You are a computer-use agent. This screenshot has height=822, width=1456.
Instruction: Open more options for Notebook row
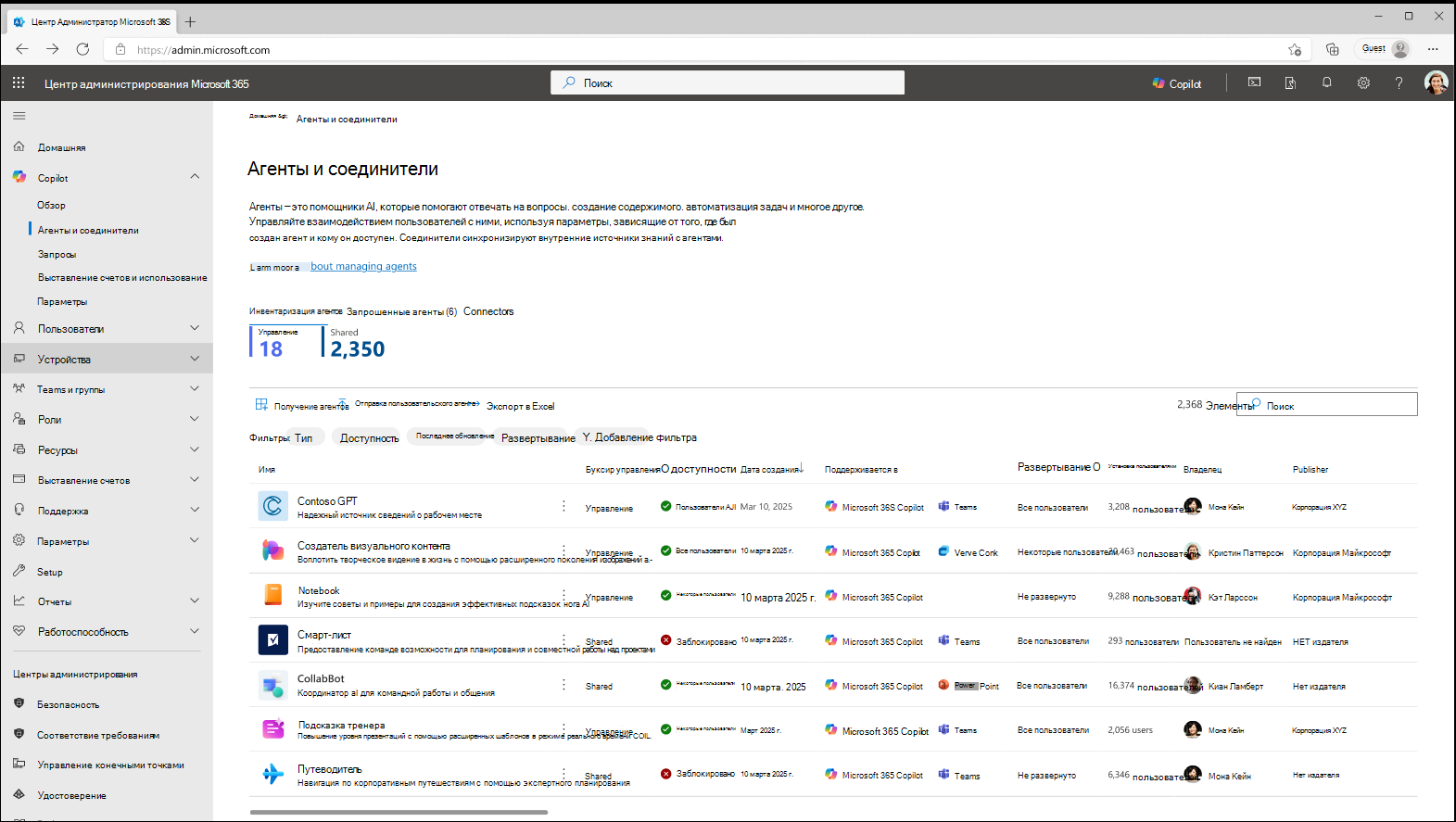[563, 593]
